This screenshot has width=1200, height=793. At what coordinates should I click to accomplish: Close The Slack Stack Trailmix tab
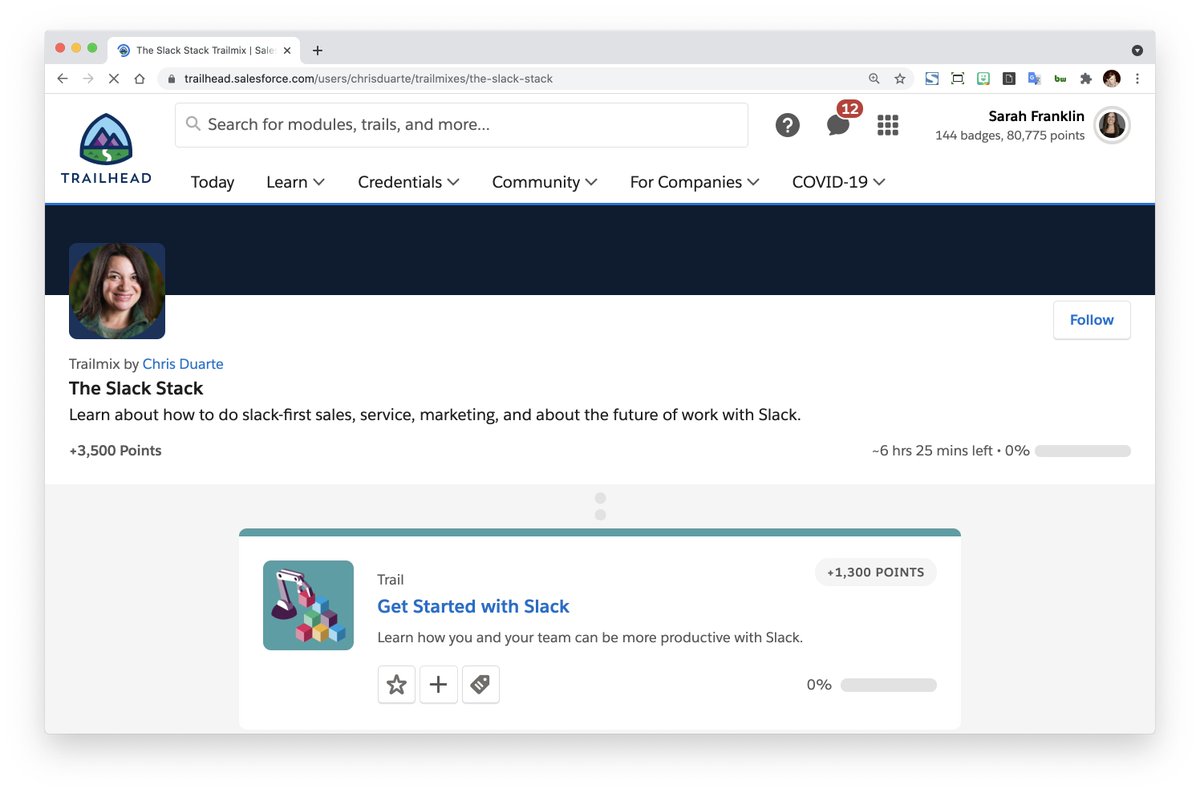[287, 50]
